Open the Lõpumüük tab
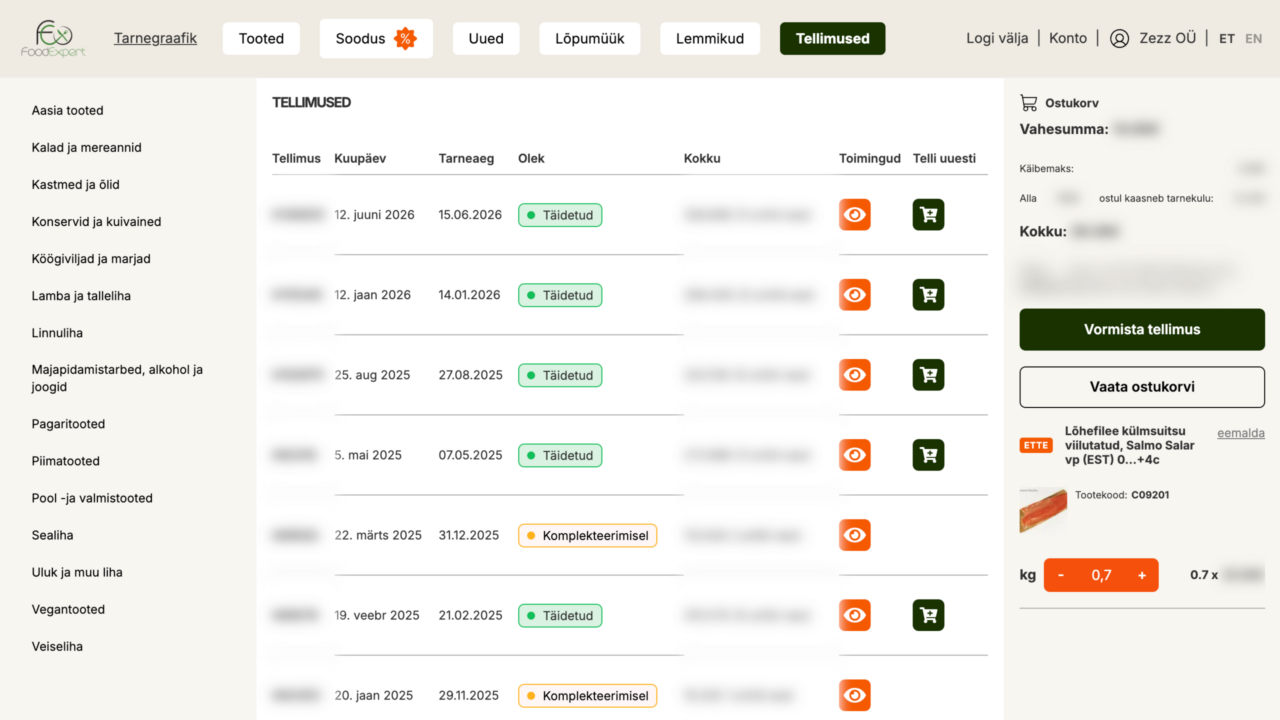The image size is (1280, 720). click(x=590, y=39)
